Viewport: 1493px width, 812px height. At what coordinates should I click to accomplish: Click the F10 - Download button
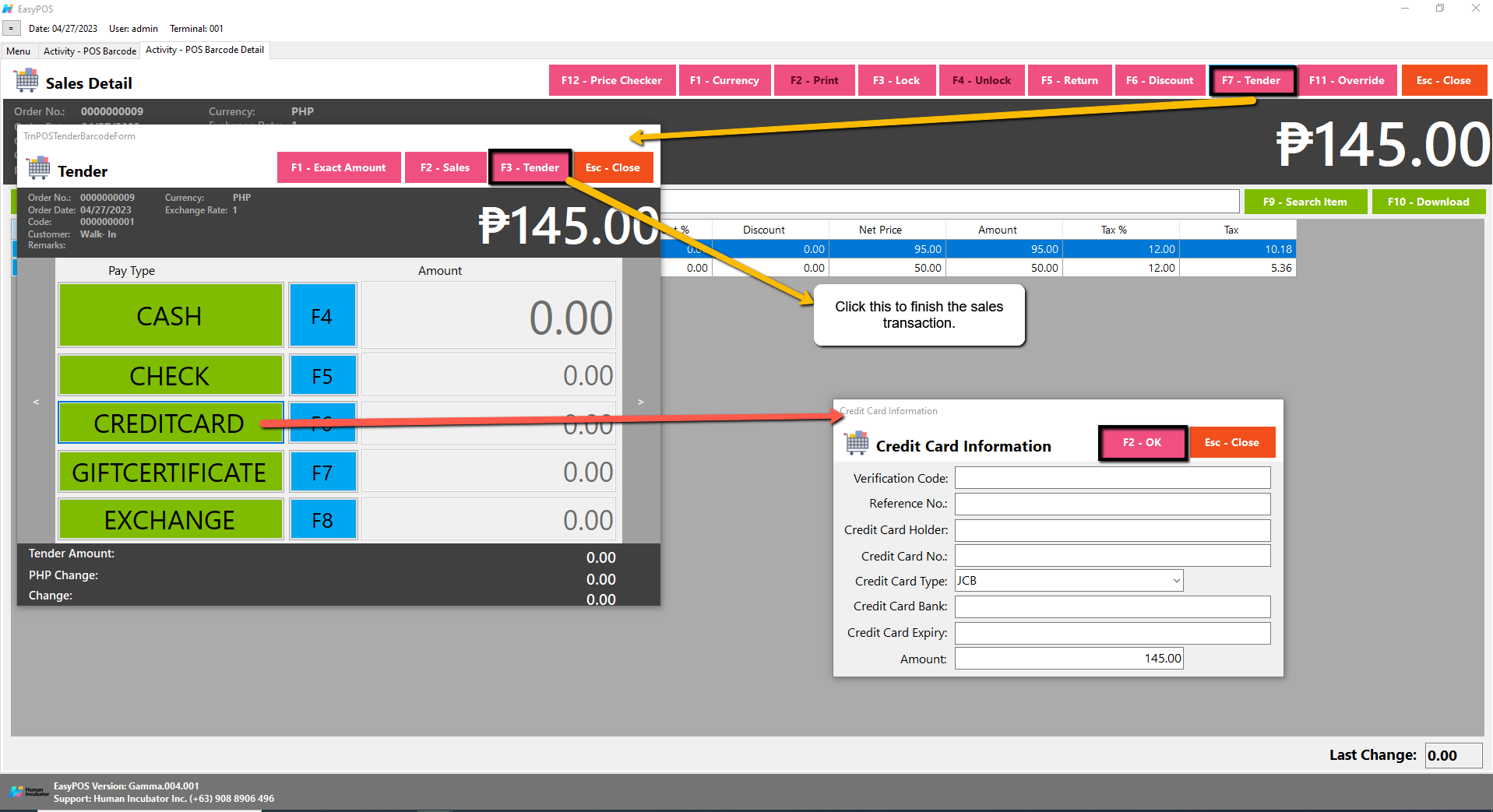pos(1428,202)
